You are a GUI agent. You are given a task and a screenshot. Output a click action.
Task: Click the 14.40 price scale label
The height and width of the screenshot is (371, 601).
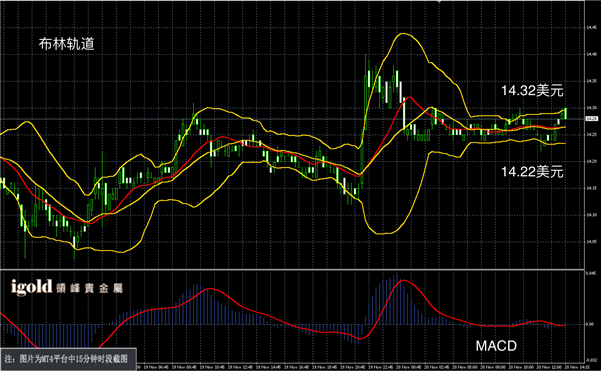tap(591, 54)
